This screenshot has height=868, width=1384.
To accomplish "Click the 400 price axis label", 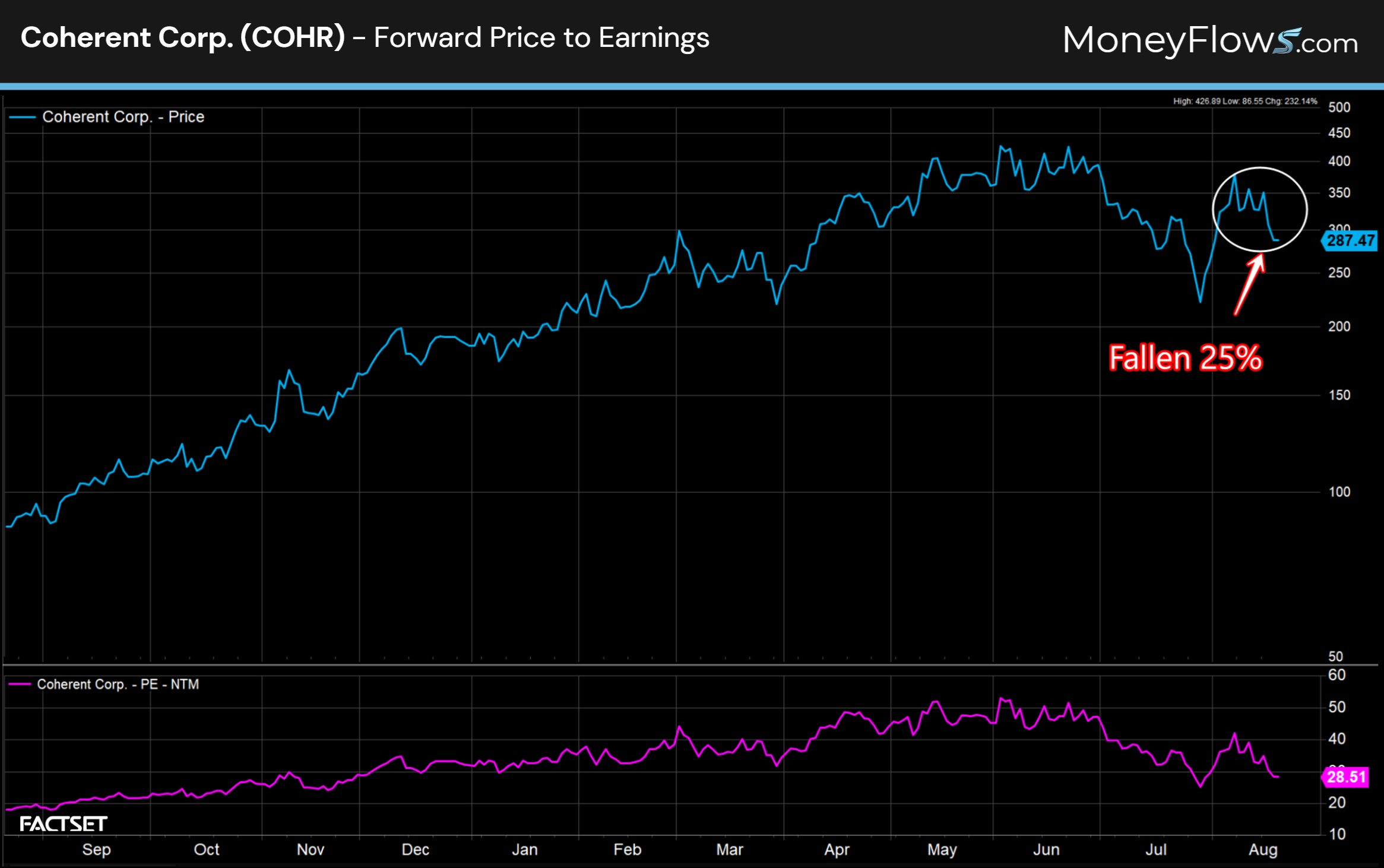I will coord(1339,161).
